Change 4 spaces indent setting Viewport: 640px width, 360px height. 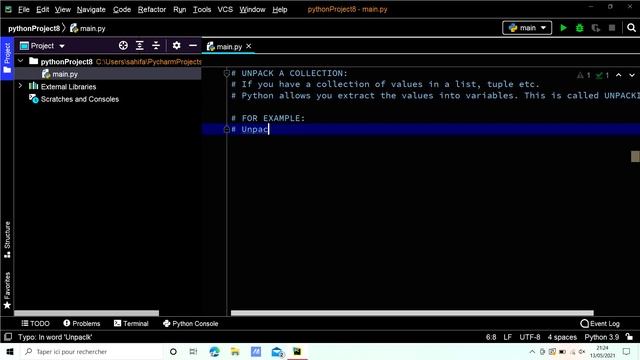click(x=562, y=337)
